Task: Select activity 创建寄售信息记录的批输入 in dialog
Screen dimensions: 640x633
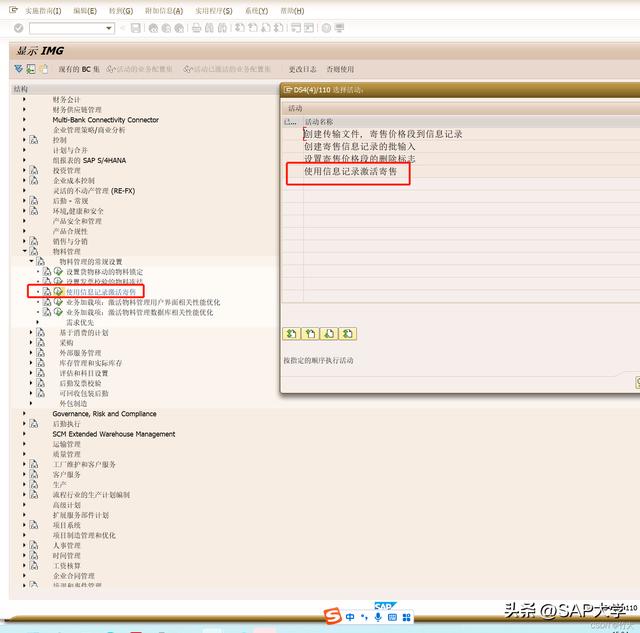Action: 359,146
